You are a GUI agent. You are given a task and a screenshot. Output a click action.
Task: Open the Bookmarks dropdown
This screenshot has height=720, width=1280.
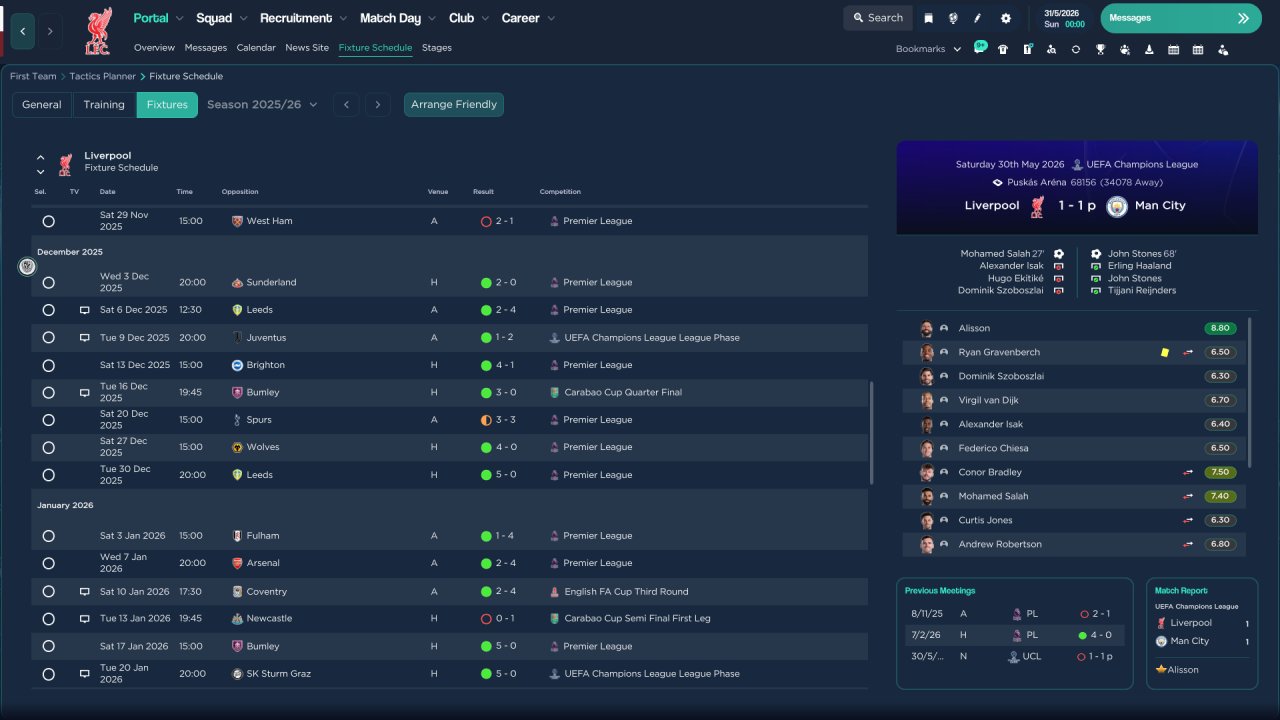pyautogui.click(x=928, y=49)
